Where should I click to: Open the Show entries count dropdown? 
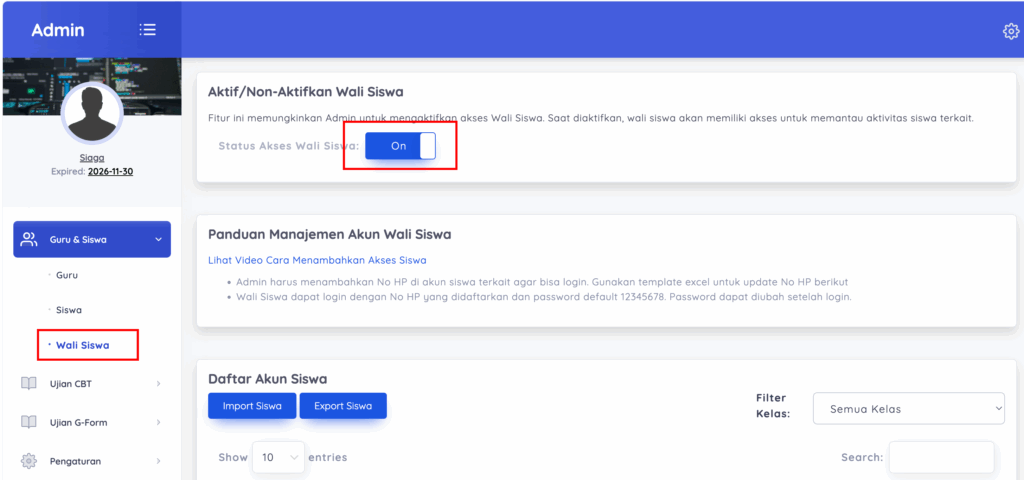pyautogui.click(x=278, y=457)
